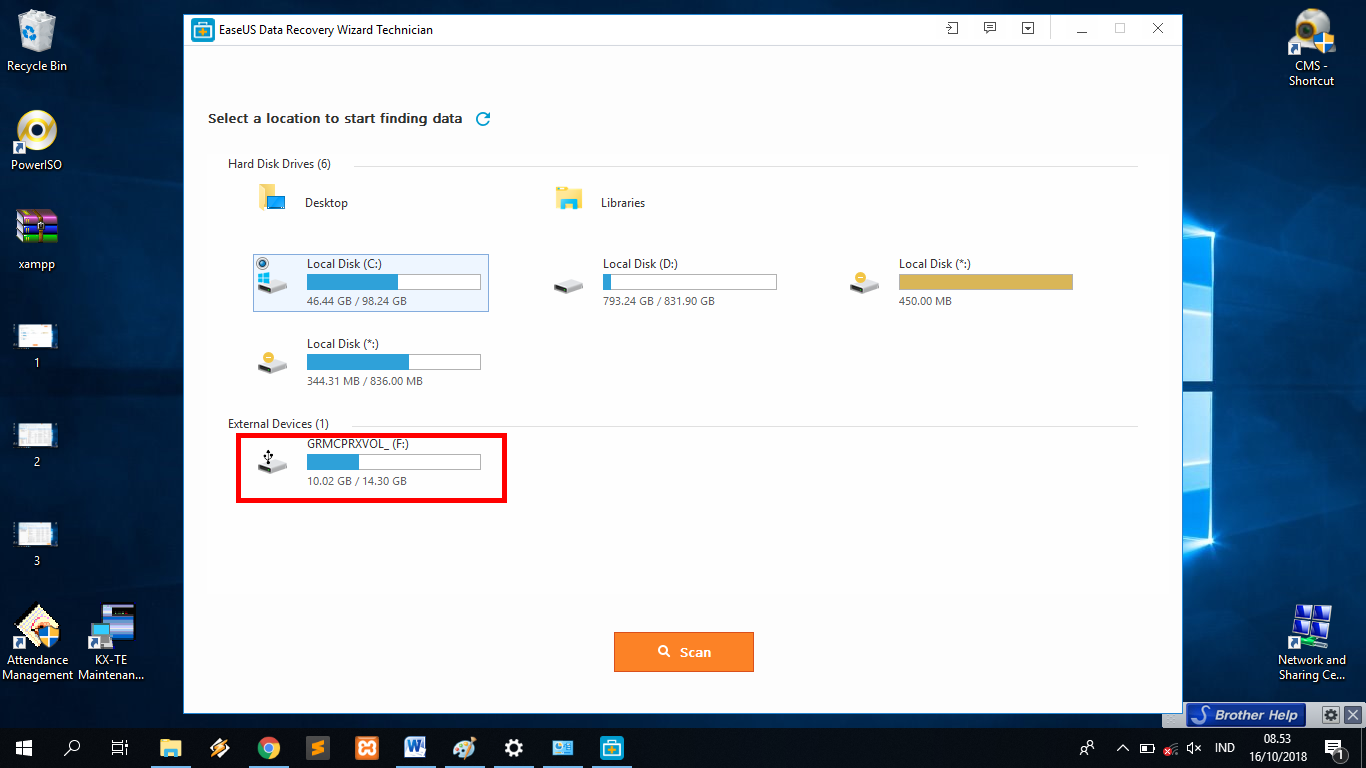Screen dimensions: 1366x768
Task: Open the title bar dropdown menu arrow
Action: tap(1028, 29)
